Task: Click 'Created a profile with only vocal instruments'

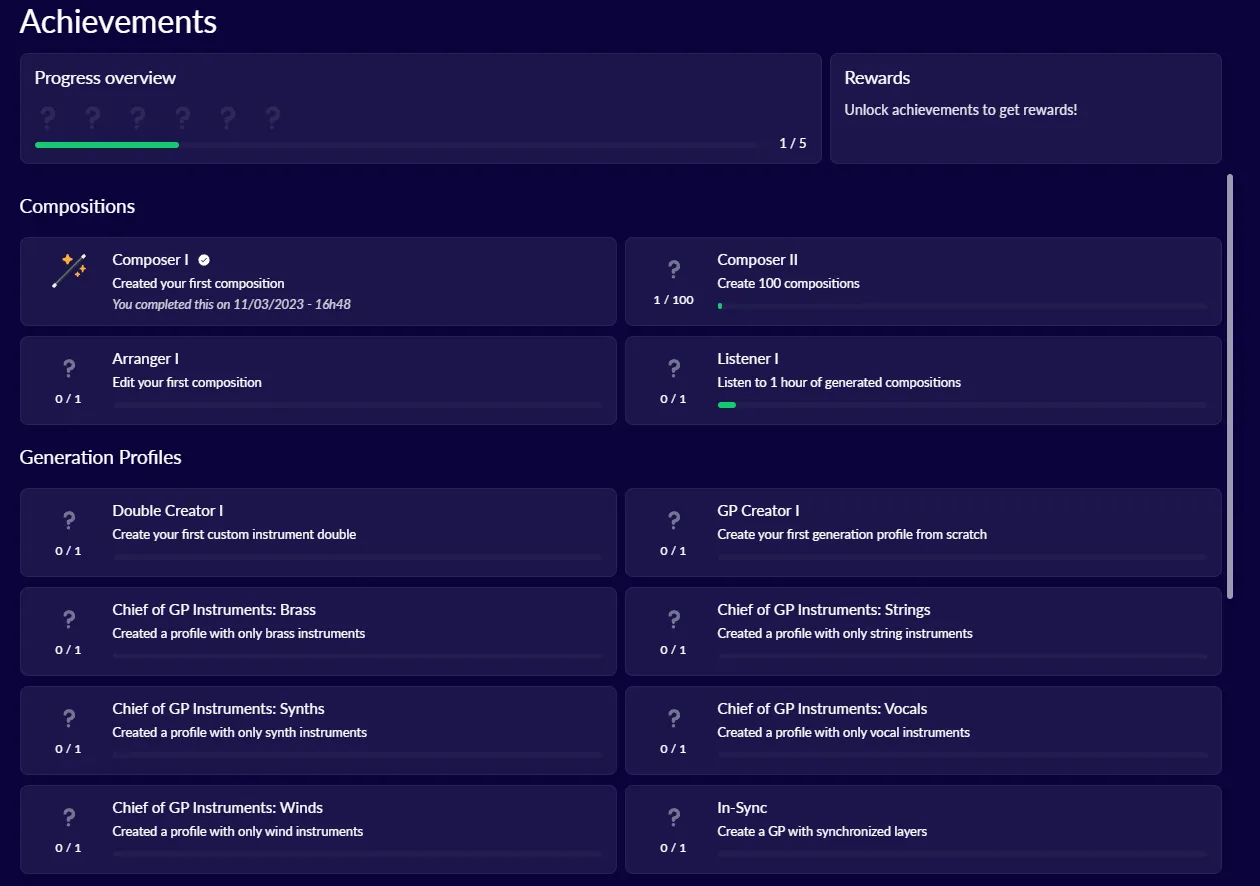Action: tap(843, 732)
